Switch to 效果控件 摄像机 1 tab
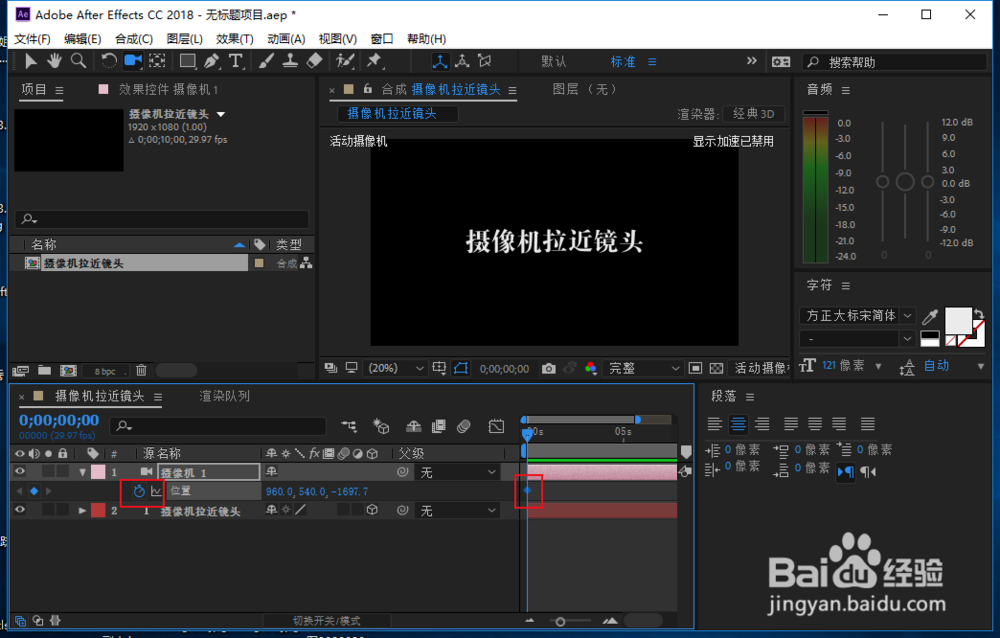 168,89
